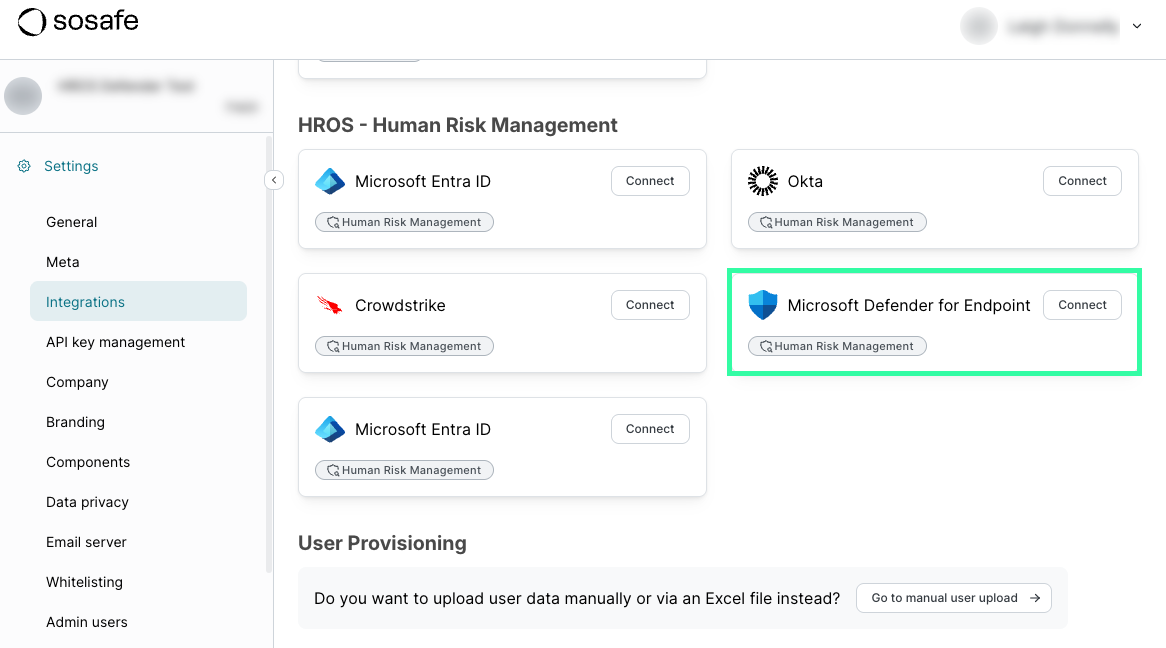This screenshot has width=1166, height=648.
Task: Click the Crowdstrike falcon logo
Action: coord(329,305)
